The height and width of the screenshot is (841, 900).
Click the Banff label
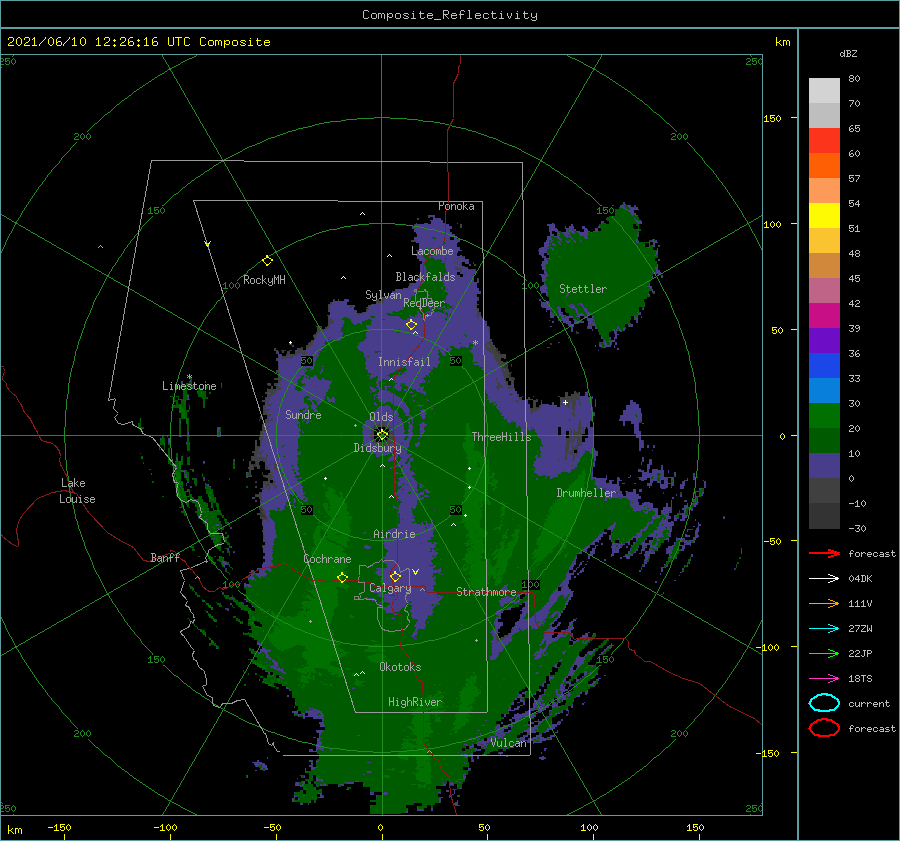[x=165, y=557]
